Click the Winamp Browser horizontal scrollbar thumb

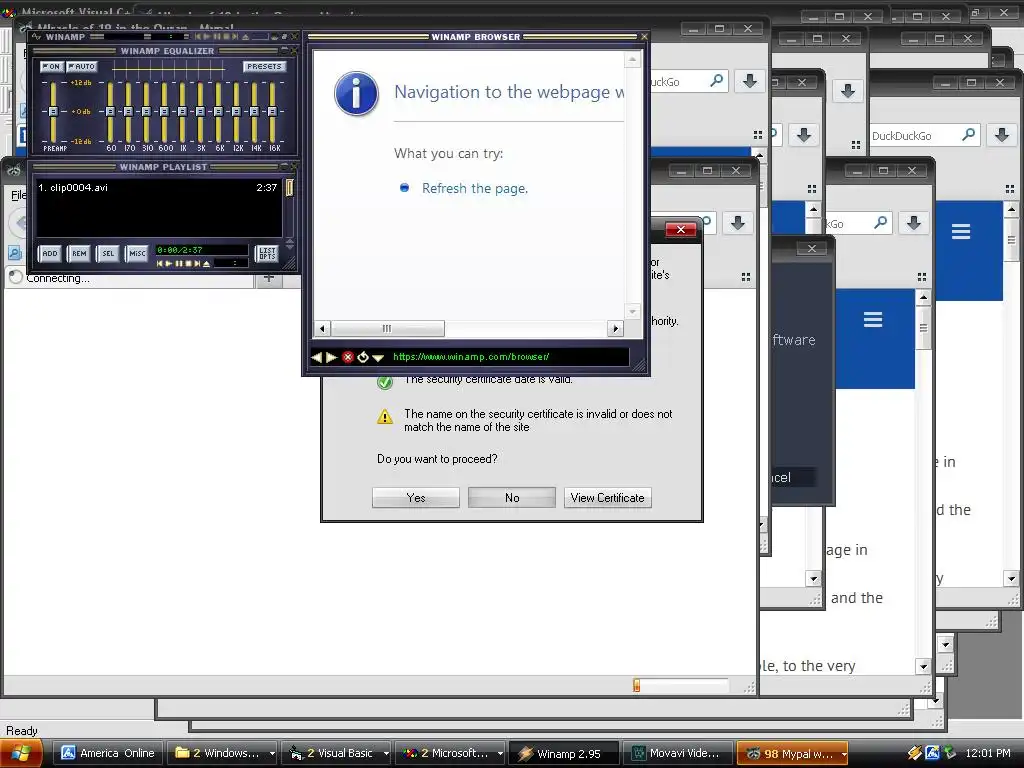click(387, 328)
